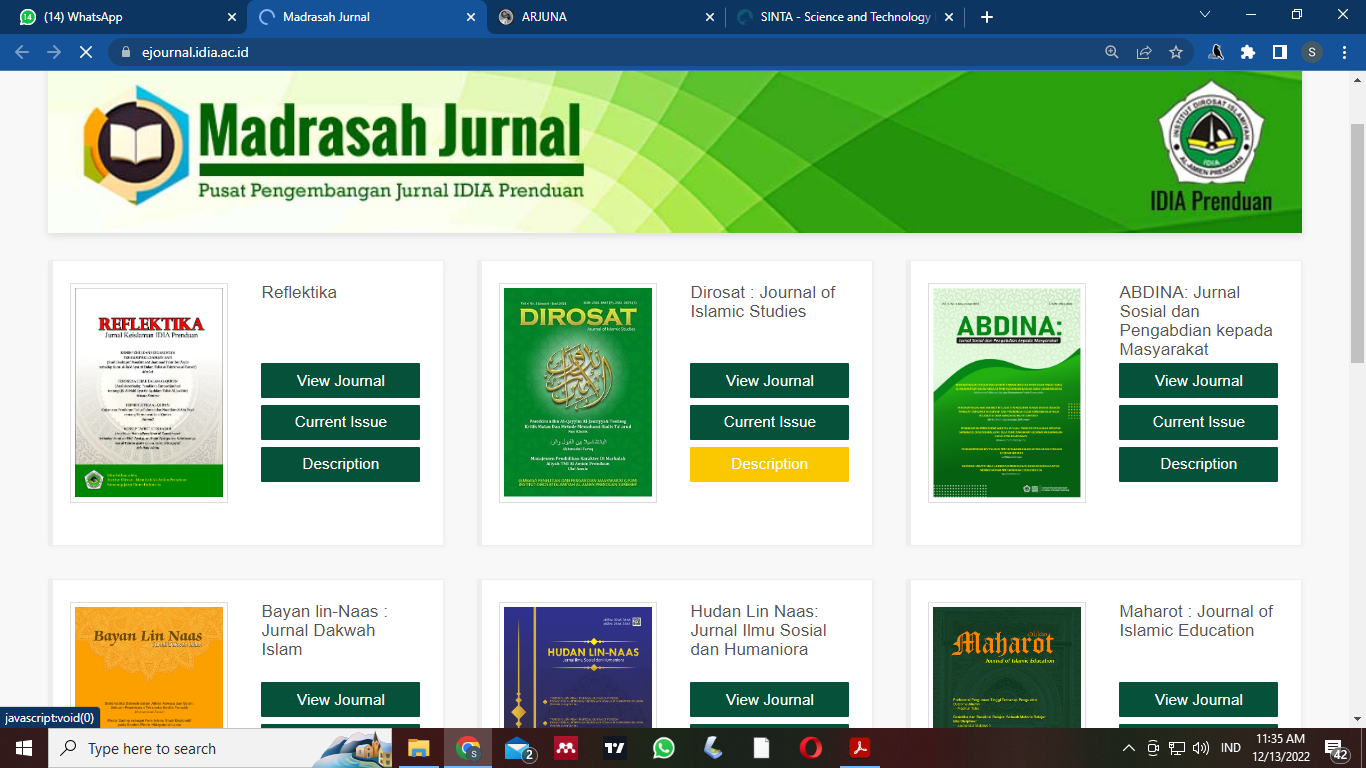The height and width of the screenshot is (768, 1366).
Task: Open the notifications bell icon
Action: point(1215,52)
